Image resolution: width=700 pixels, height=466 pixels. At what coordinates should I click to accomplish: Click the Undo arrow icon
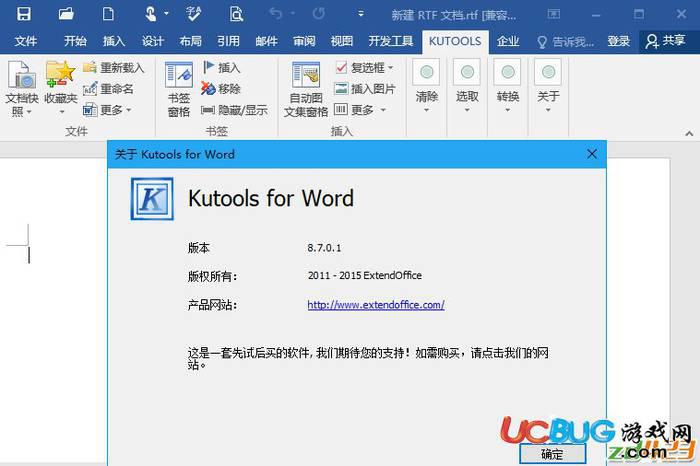[276, 14]
